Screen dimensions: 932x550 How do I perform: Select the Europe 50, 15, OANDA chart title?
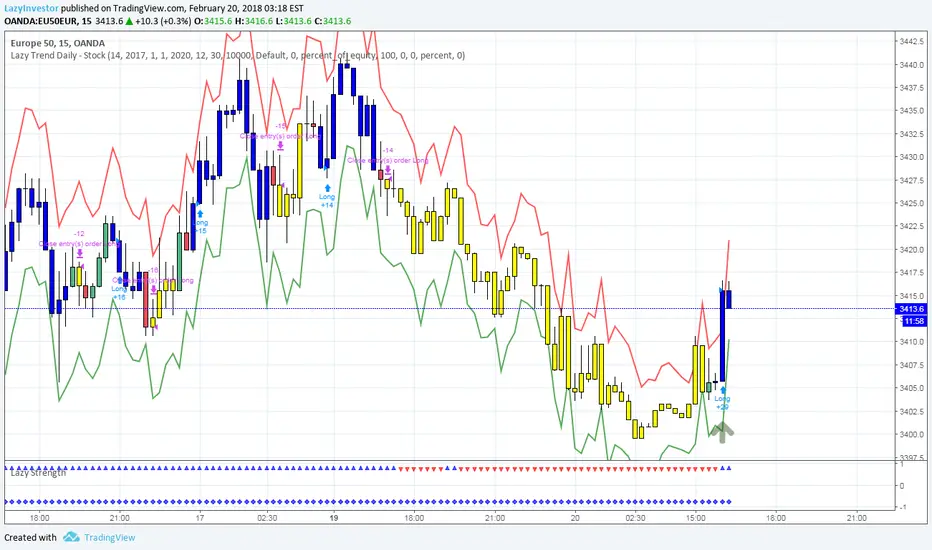(x=58, y=43)
